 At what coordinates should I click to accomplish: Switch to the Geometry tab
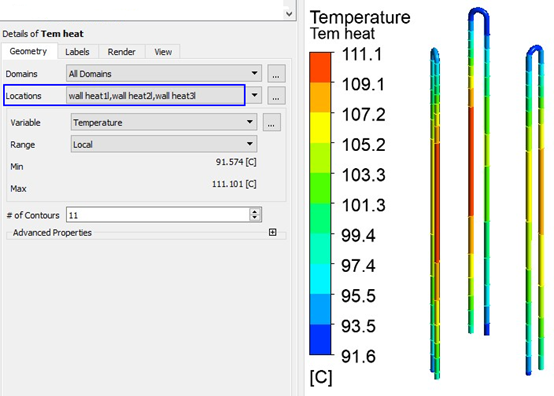coord(29,52)
